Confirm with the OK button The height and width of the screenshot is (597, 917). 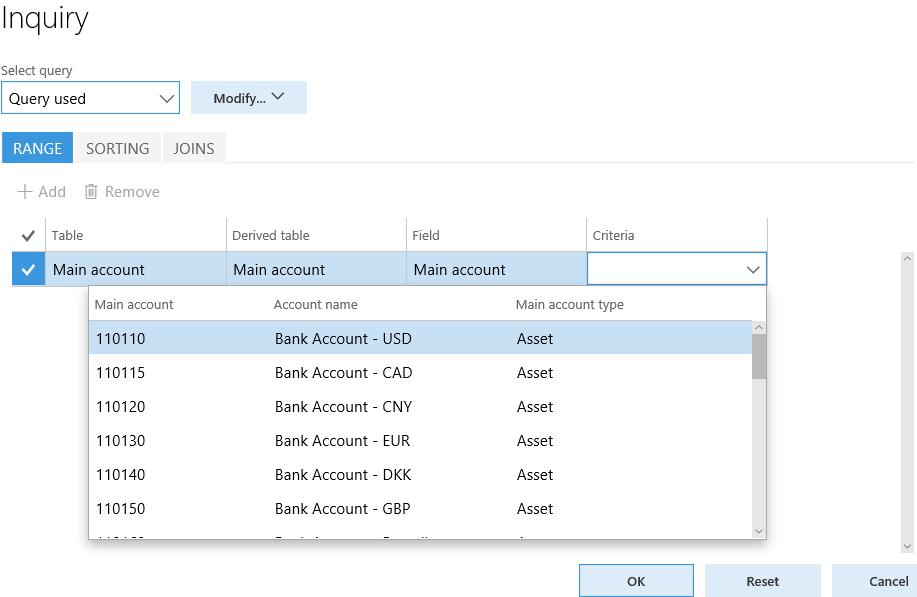[636, 581]
